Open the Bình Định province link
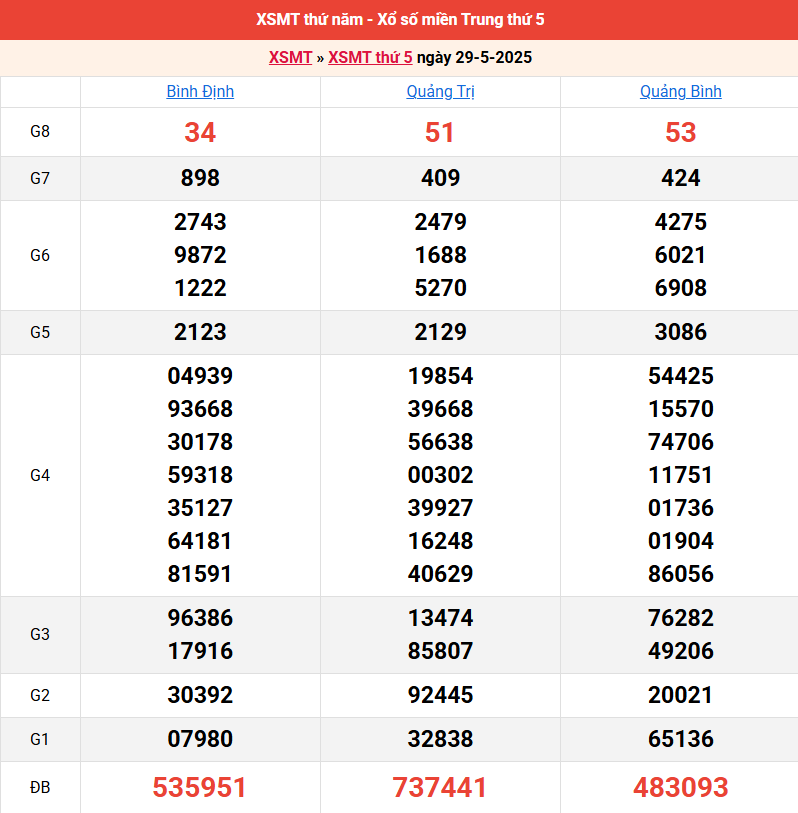This screenshot has height=813, width=798. point(200,92)
